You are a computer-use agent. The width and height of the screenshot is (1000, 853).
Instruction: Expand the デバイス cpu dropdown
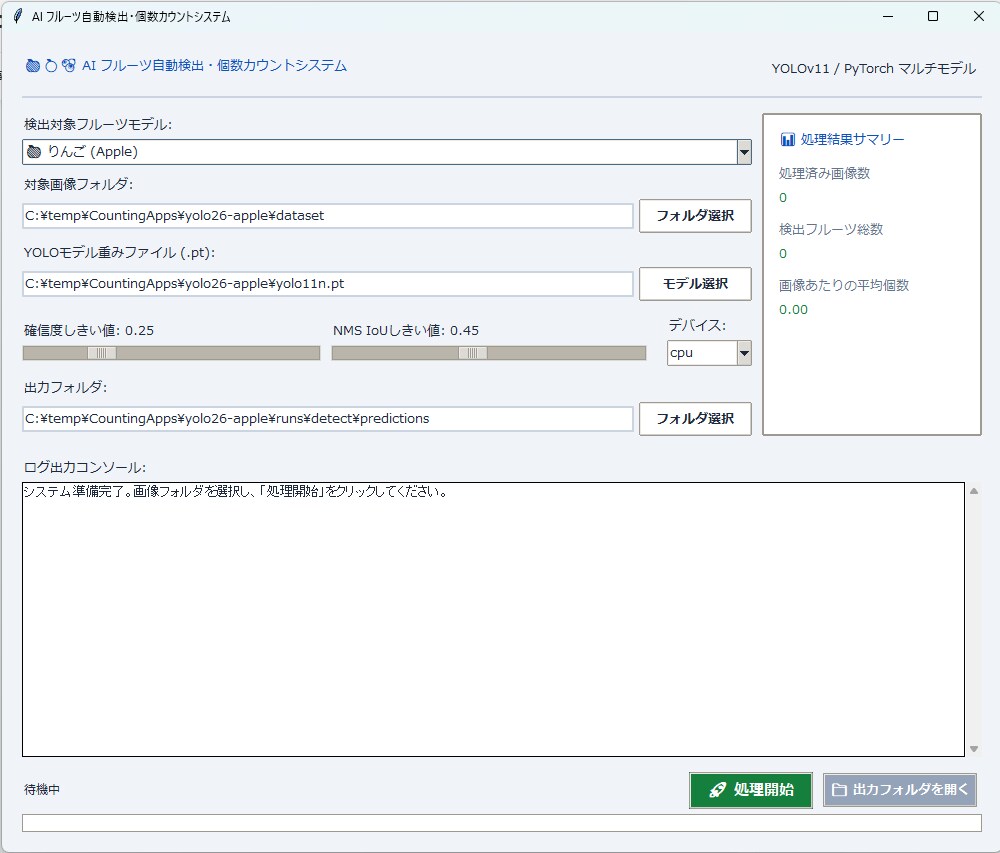pyautogui.click(x=744, y=353)
